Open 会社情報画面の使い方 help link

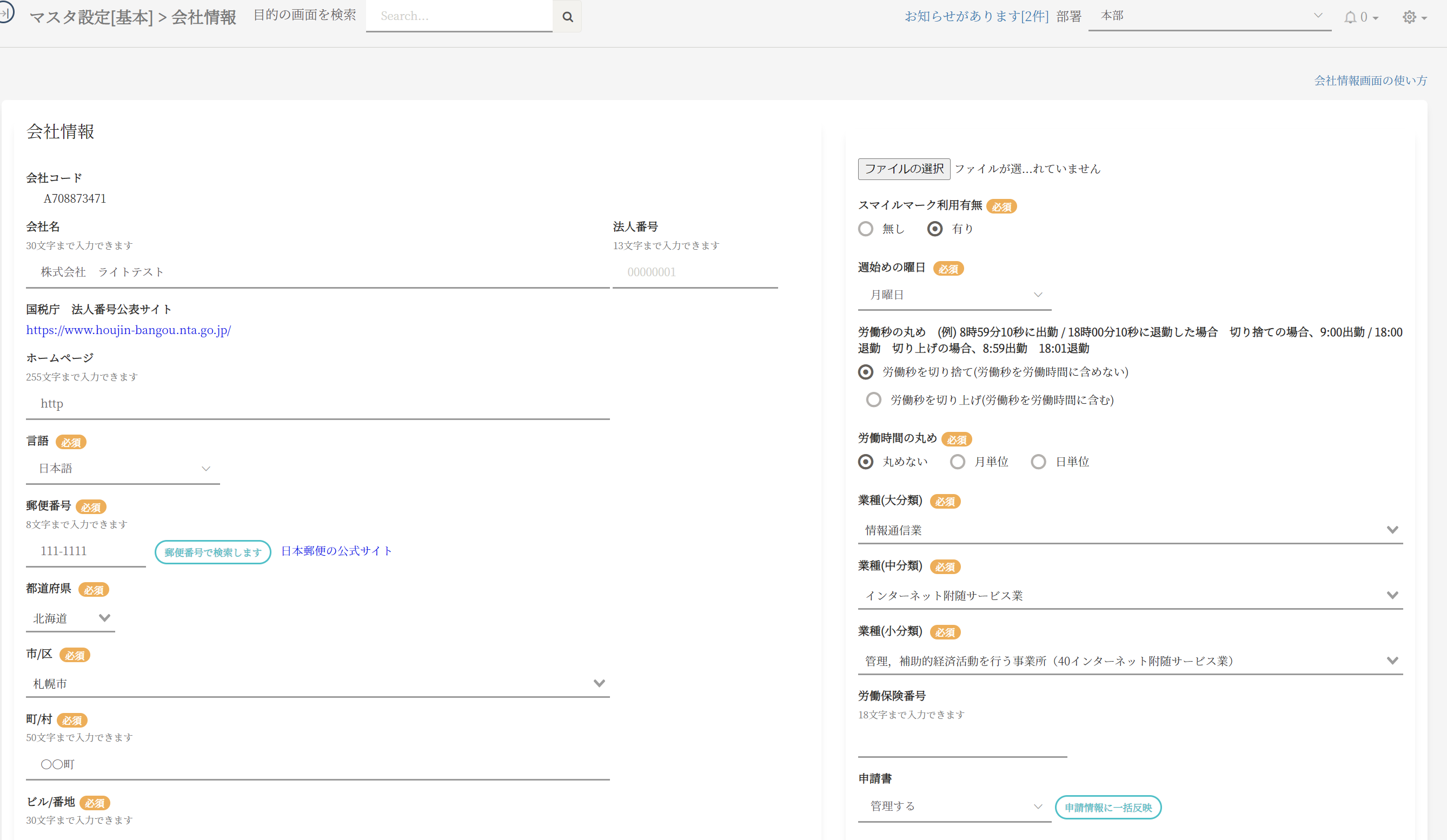click(x=1370, y=81)
